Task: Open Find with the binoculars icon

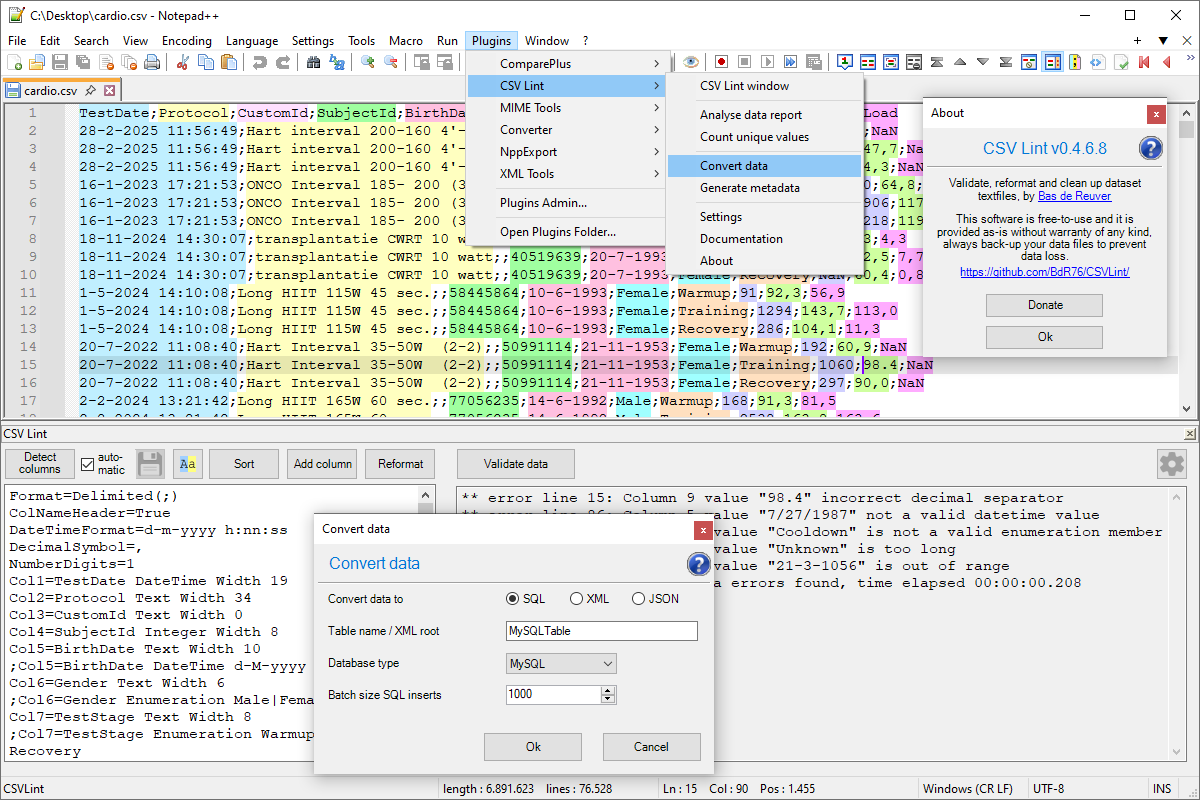Action: pyautogui.click(x=314, y=62)
